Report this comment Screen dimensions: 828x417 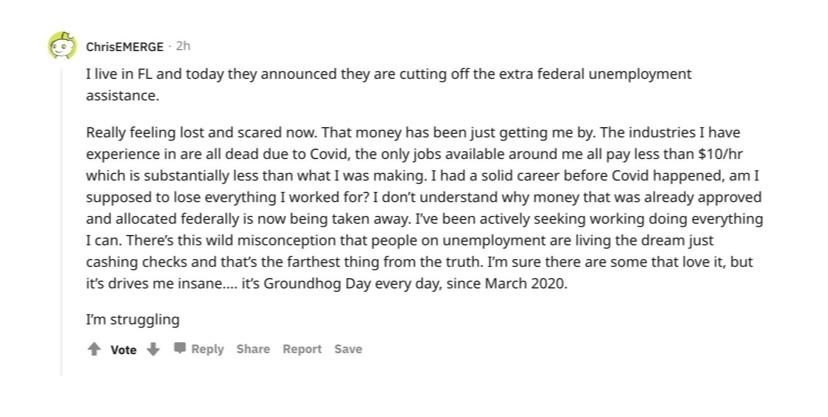coord(302,349)
